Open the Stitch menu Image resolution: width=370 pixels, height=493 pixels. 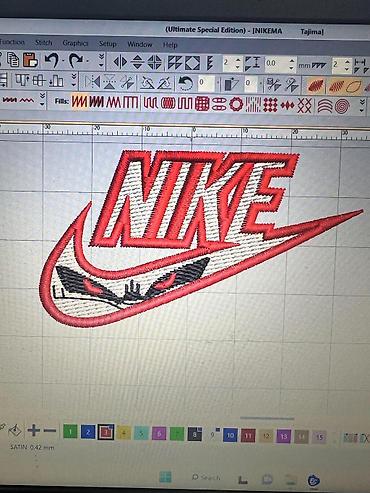(43, 43)
